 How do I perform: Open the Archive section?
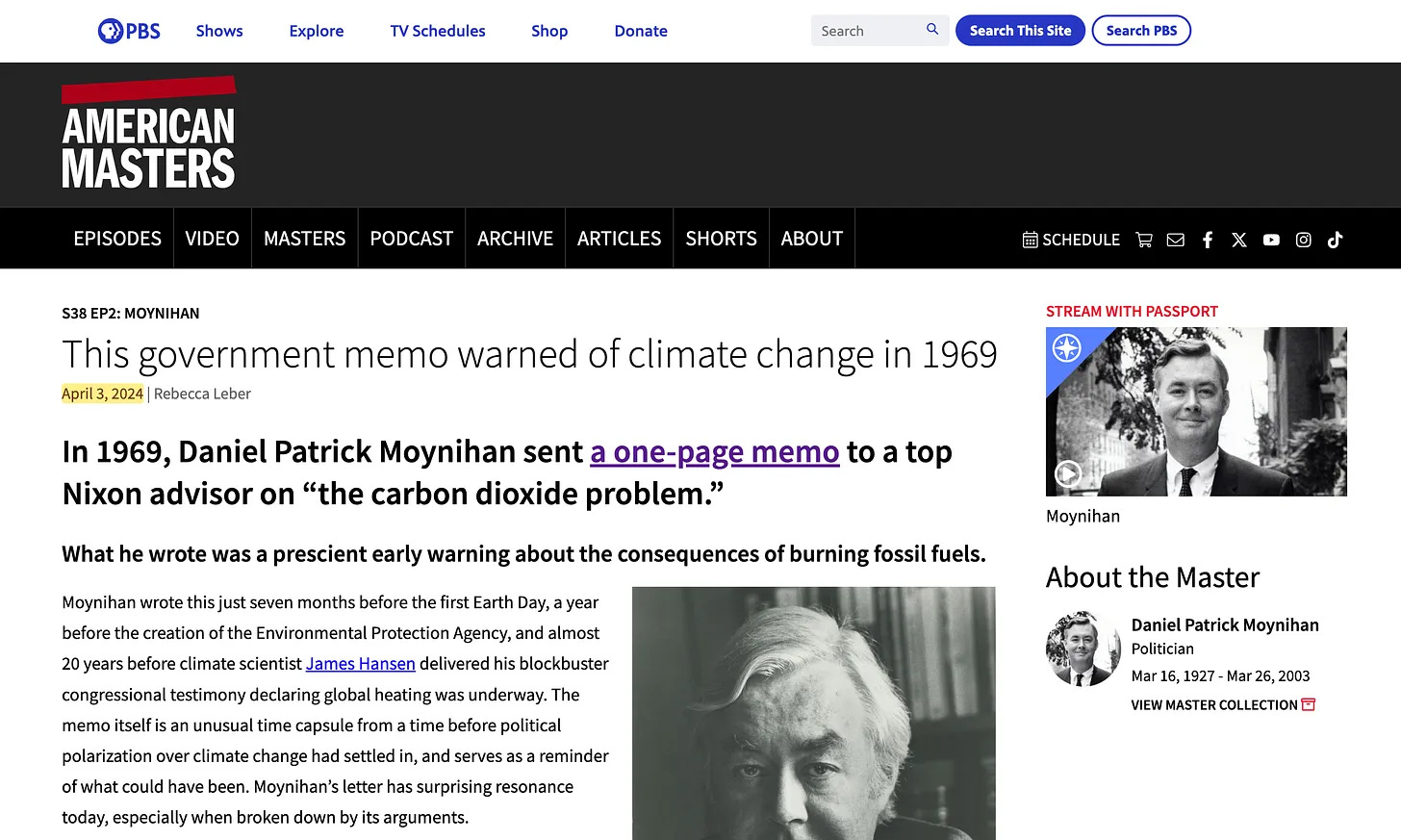pos(515,239)
